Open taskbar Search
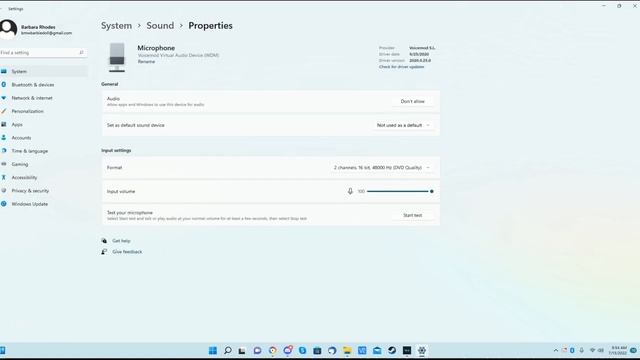This screenshot has width=640, height=360. (228, 350)
